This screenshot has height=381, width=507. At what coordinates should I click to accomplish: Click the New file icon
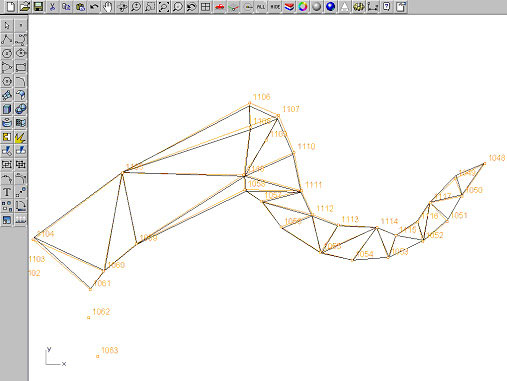click(x=11, y=6)
